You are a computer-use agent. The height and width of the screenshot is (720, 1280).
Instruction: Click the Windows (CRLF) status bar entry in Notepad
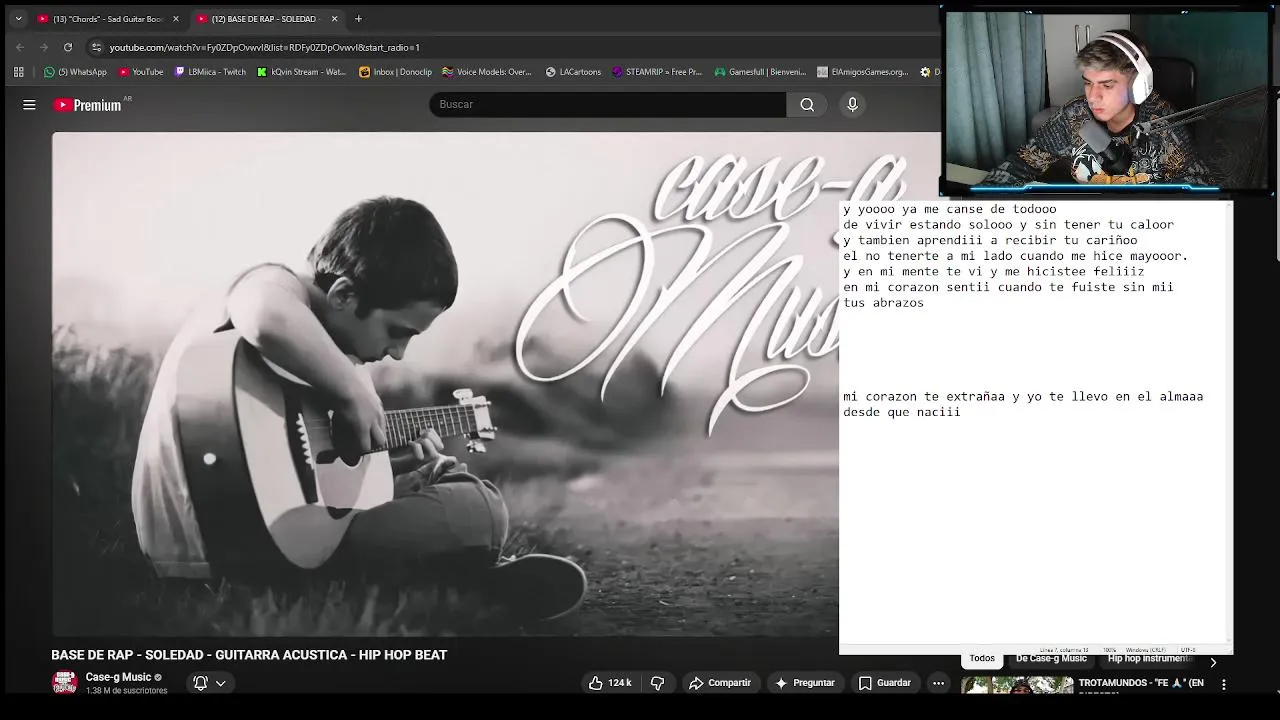(1145, 650)
